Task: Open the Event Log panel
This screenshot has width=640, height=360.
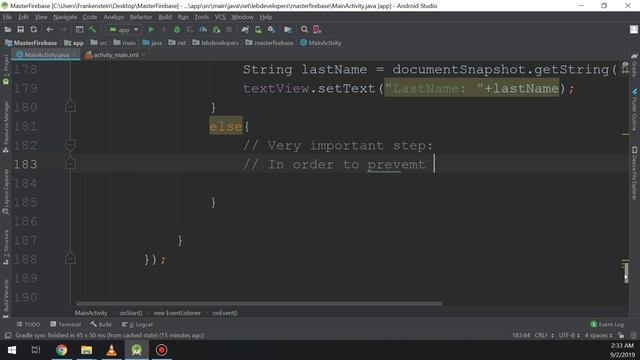Action: [x=607, y=324]
